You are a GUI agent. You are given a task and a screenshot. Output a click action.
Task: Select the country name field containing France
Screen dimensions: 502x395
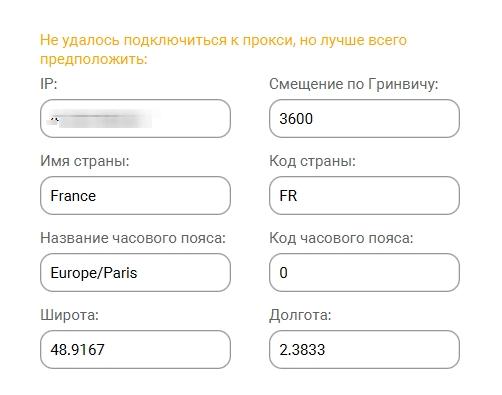[x=135, y=195]
